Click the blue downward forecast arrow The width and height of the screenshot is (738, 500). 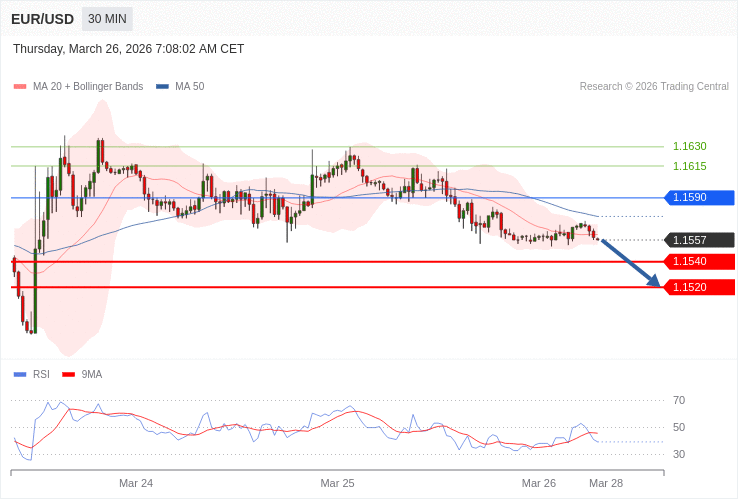630,263
